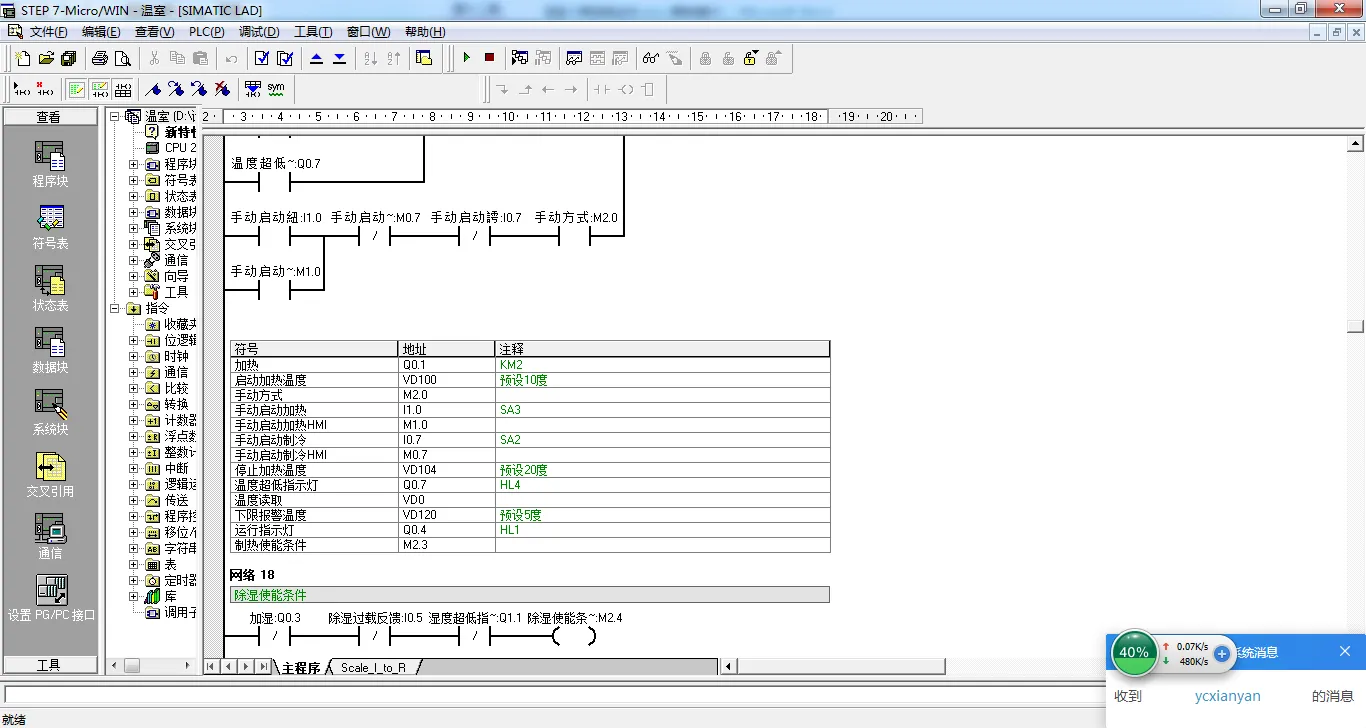Apply all symbols to the project
Screen dimensions: 1366x728
[253, 89]
